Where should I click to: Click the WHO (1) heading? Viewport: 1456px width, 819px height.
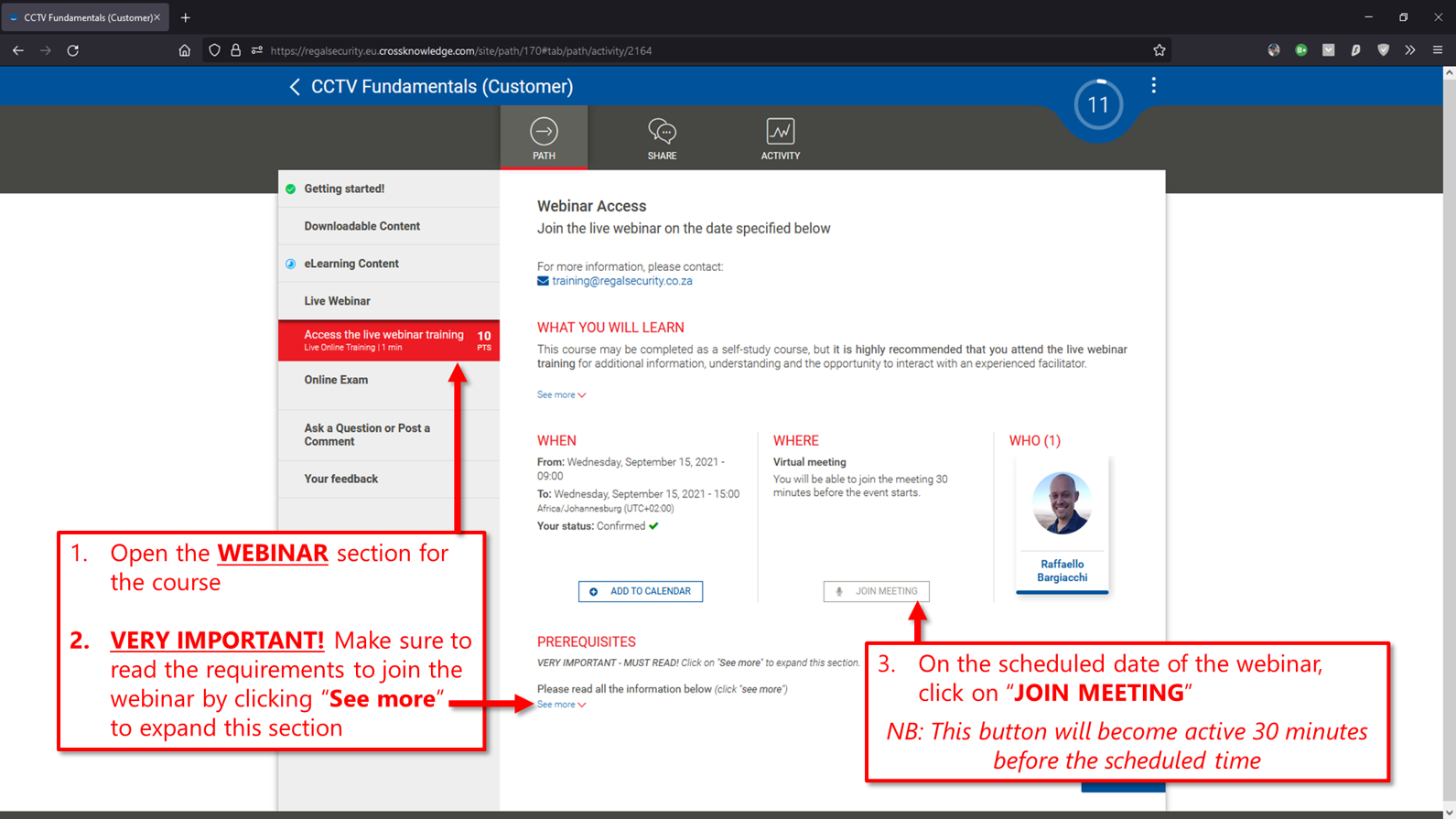point(1034,441)
